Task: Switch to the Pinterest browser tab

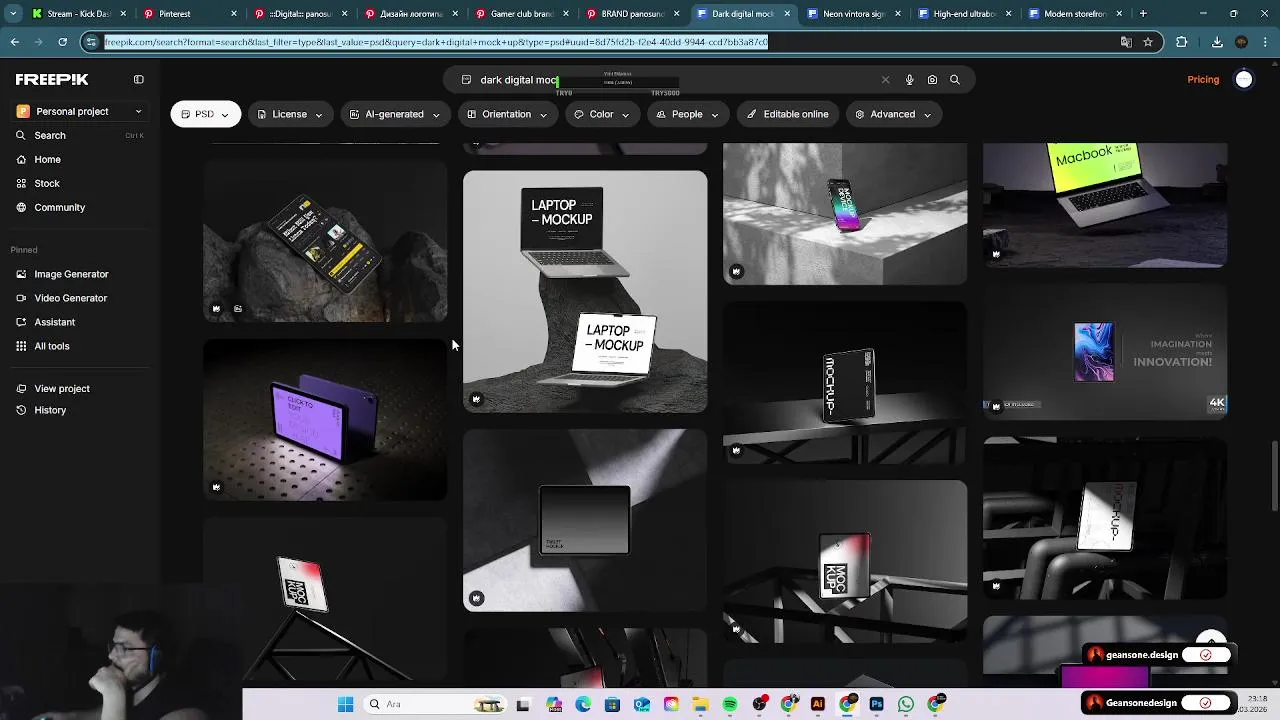Action: [190, 14]
